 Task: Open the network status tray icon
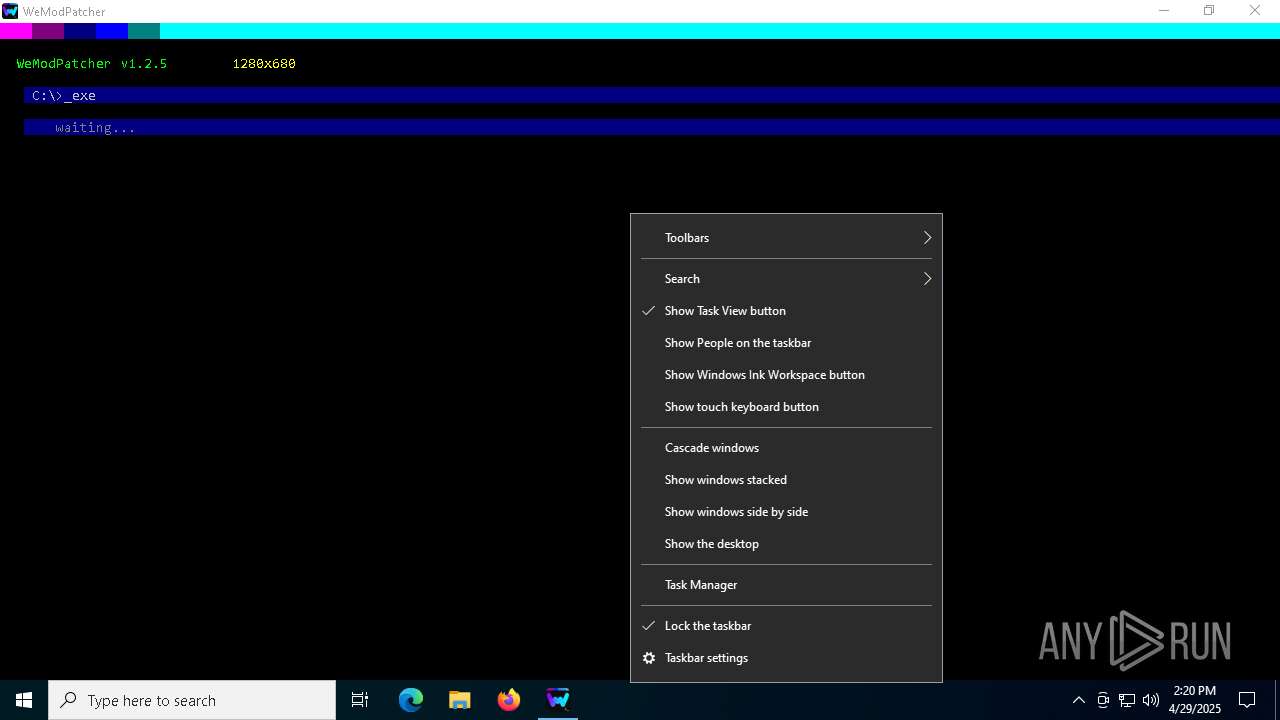click(x=1127, y=700)
